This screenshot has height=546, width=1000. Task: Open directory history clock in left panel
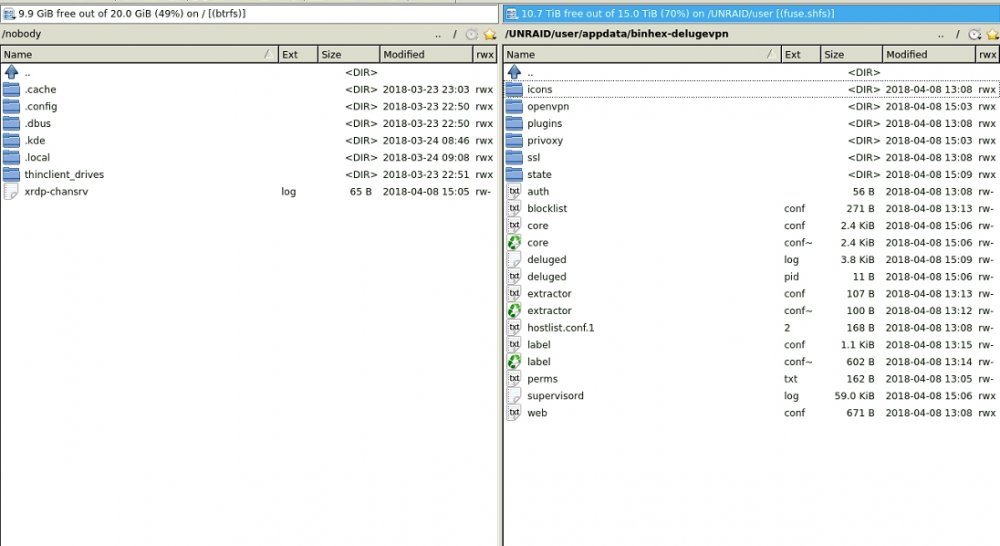[472, 34]
